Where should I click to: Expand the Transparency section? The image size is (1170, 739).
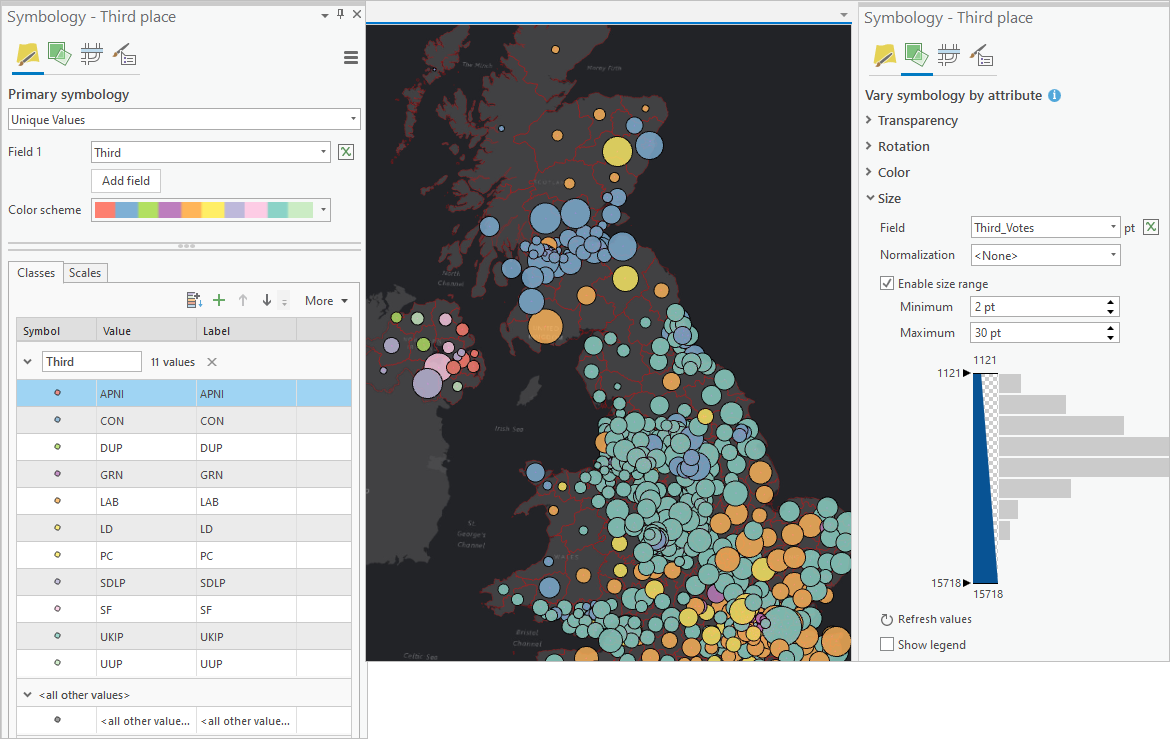pos(917,121)
